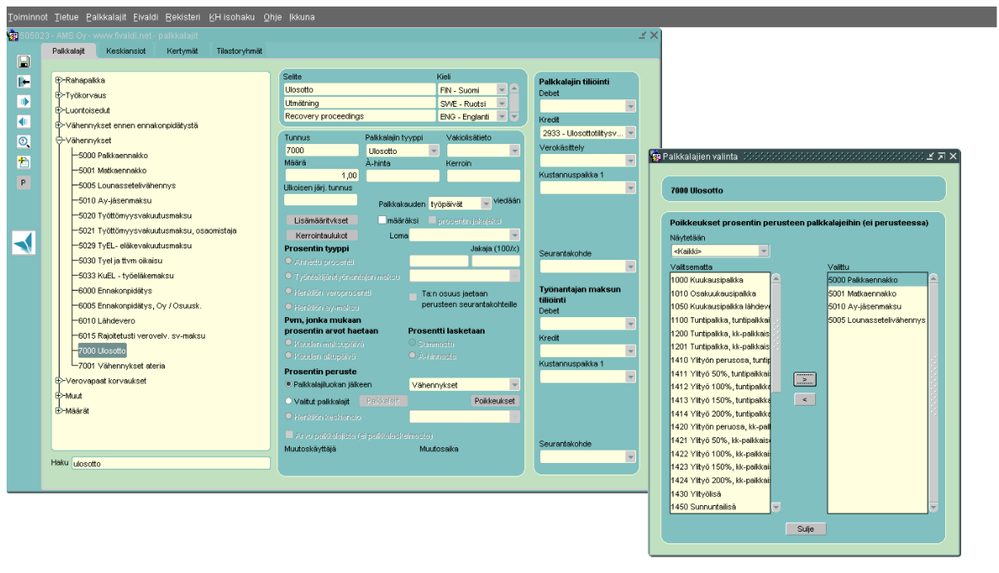This screenshot has width=999, height=573.
Task: Move selected item left with < button
Action: pyautogui.click(x=805, y=400)
